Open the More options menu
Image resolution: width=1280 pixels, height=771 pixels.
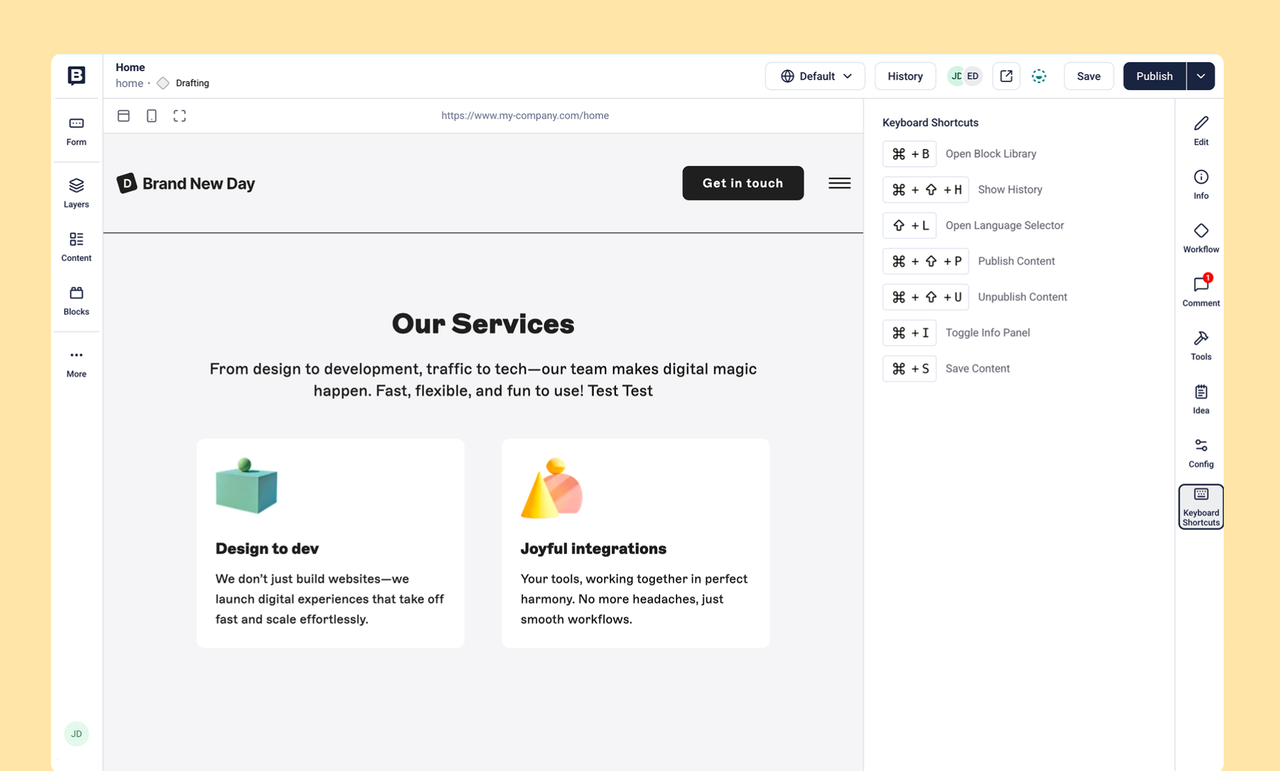point(77,363)
